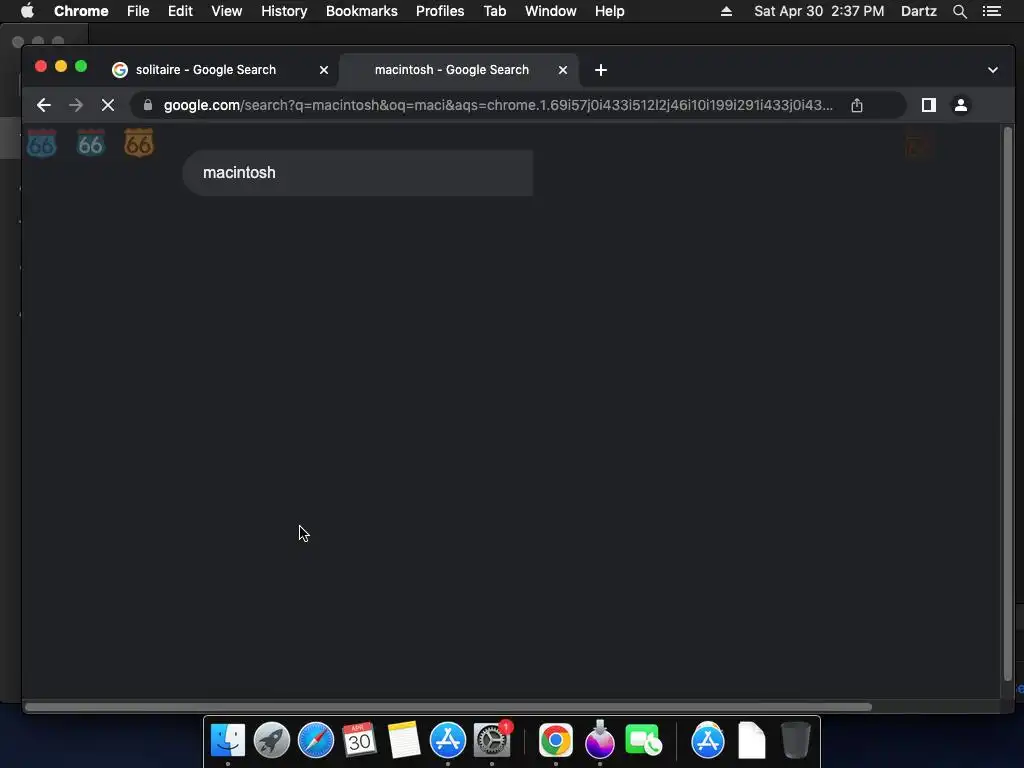Open the Trash
The height and width of the screenshot is (768, 1024).
coord(795,740)
